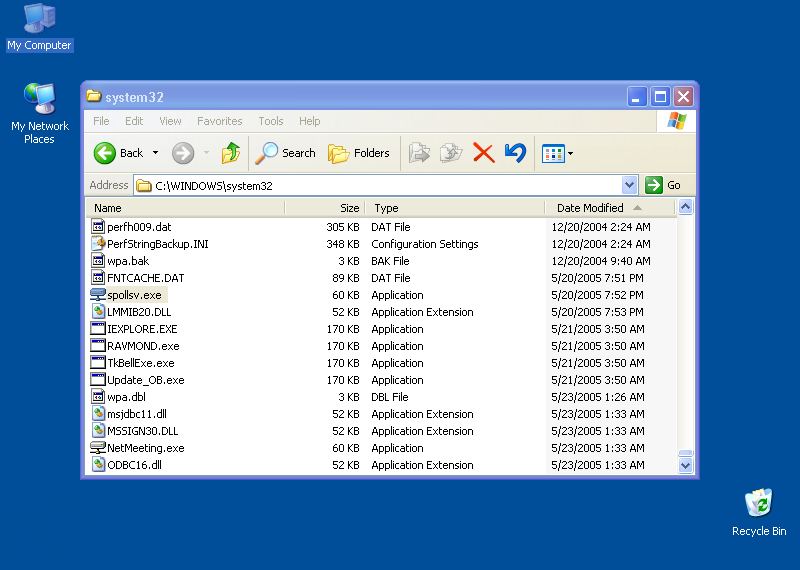Click the system32 window title bar folder icon

coord(93,96)
